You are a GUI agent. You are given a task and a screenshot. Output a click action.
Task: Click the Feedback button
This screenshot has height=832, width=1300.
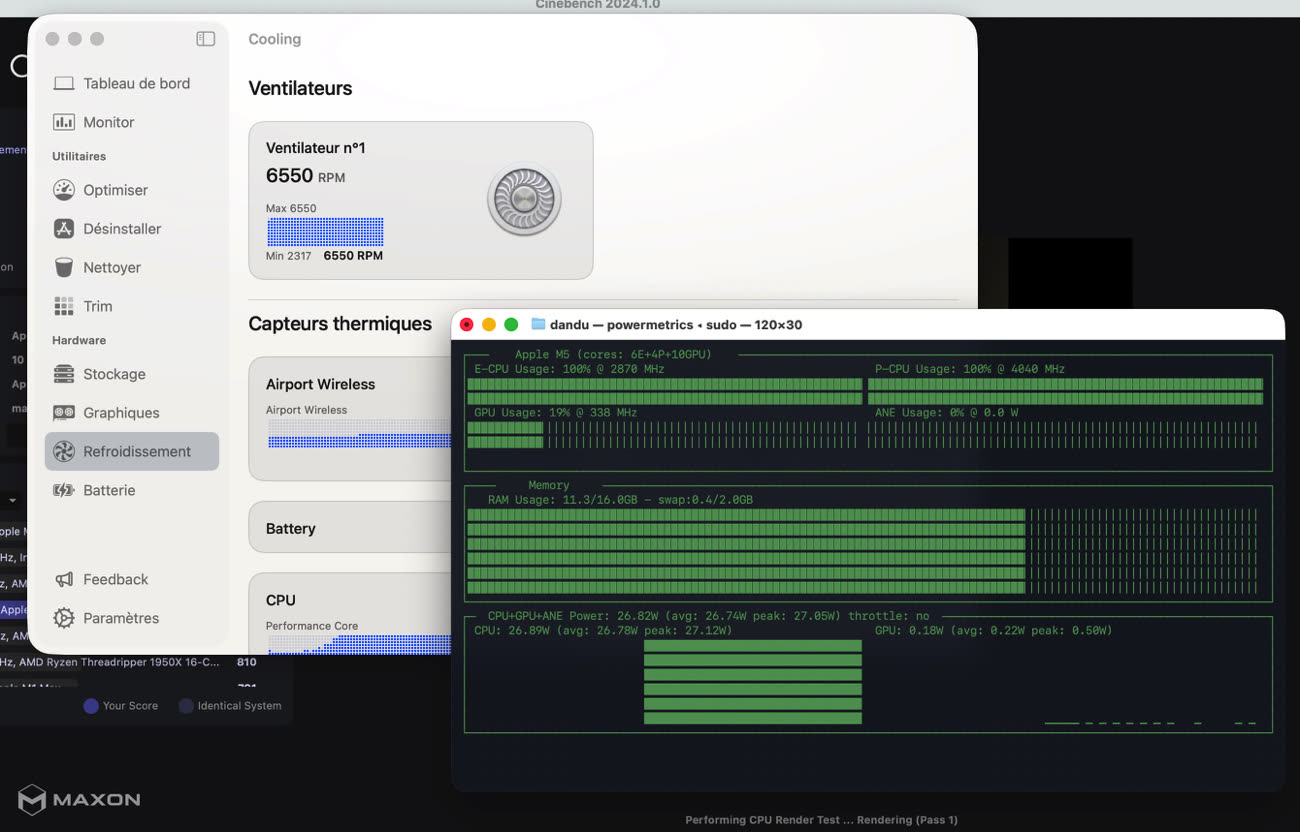pos(113,579)
